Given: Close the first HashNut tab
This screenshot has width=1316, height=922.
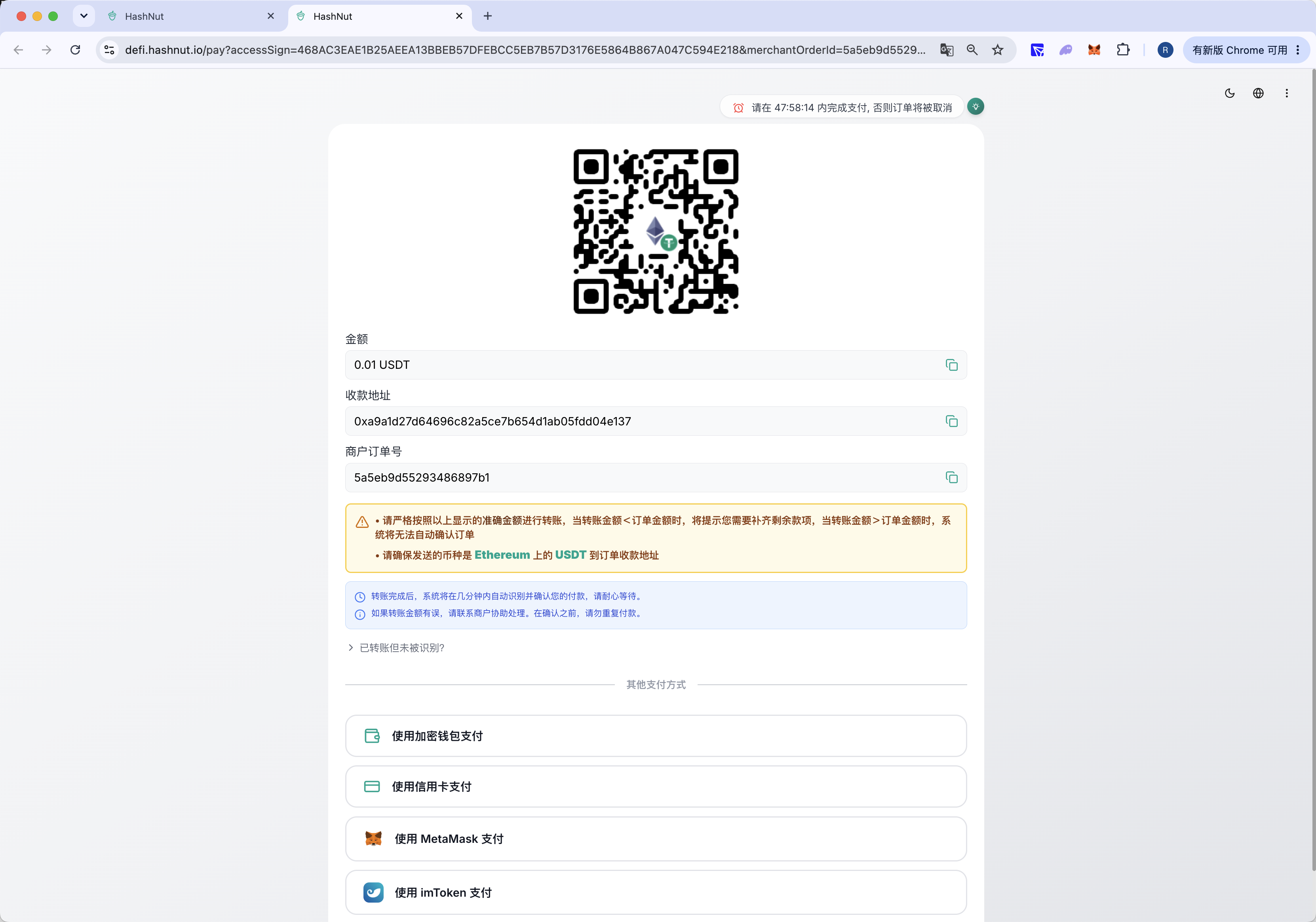Looking at the screenshot, I should click(270, 17).
